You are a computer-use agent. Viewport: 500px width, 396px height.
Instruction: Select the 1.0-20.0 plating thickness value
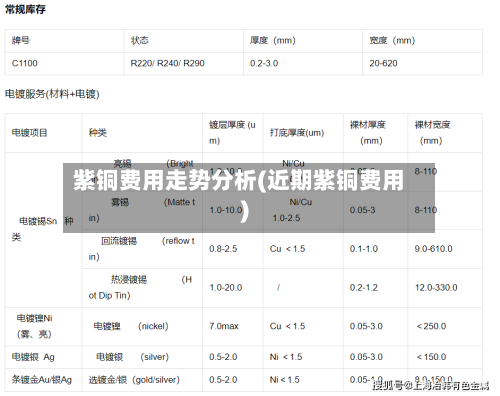226,287
